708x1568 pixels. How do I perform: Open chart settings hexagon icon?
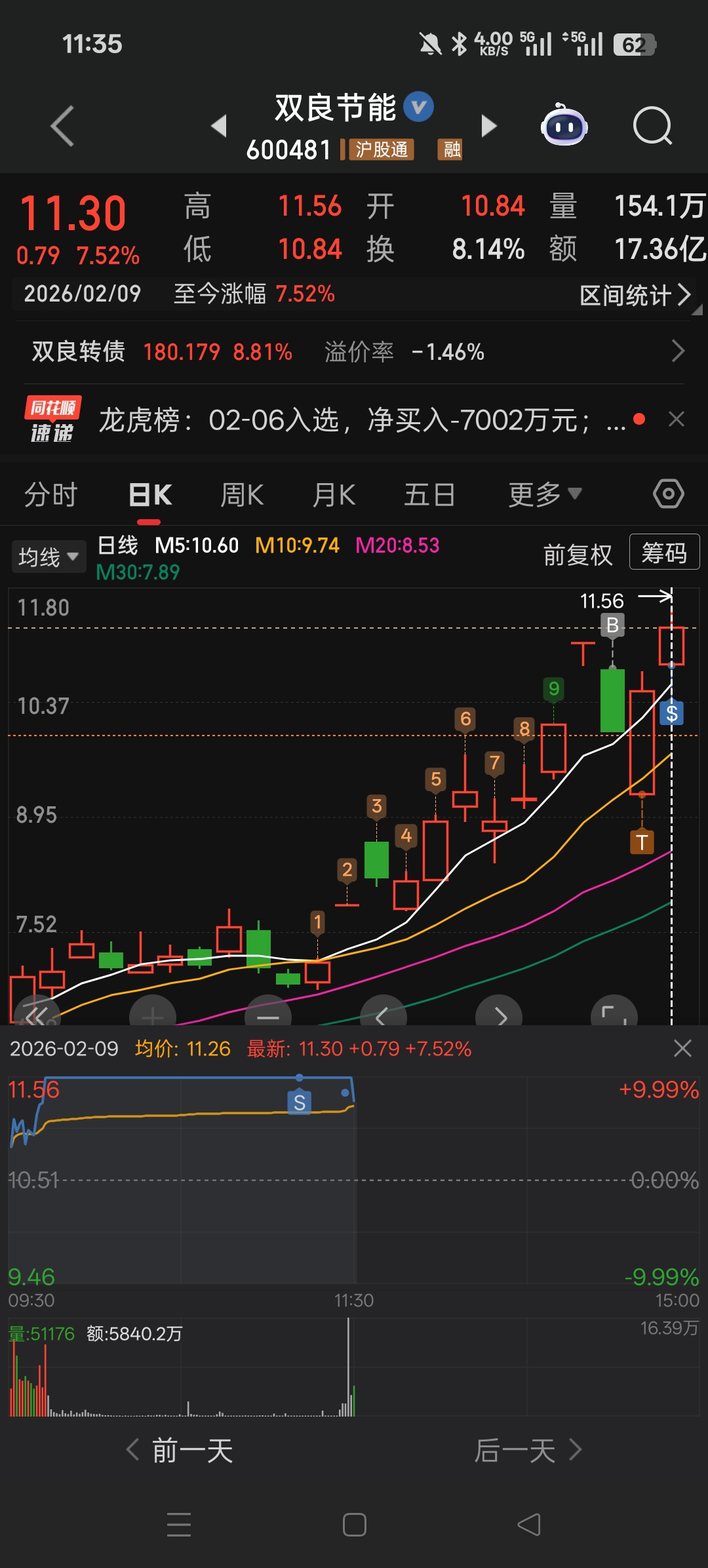point(668,494)
